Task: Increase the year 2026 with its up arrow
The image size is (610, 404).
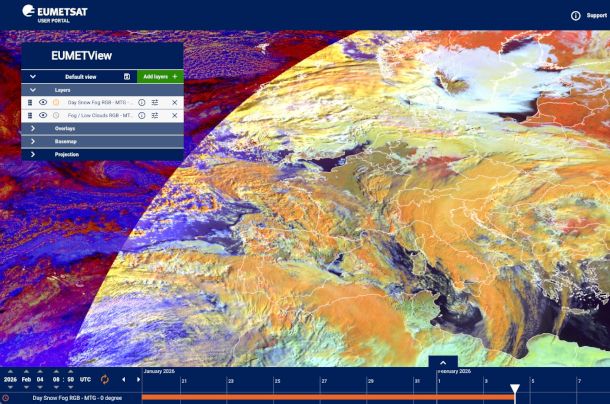Action: point(11,372)
